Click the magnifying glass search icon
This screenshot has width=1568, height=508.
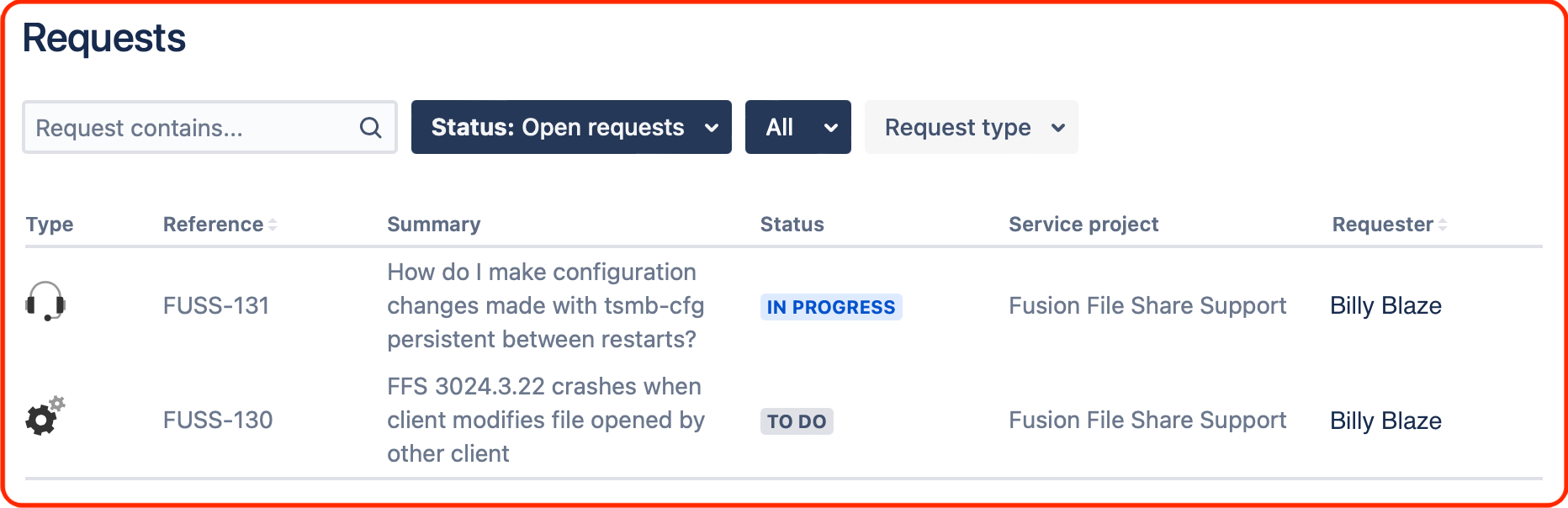click(370, 127)
